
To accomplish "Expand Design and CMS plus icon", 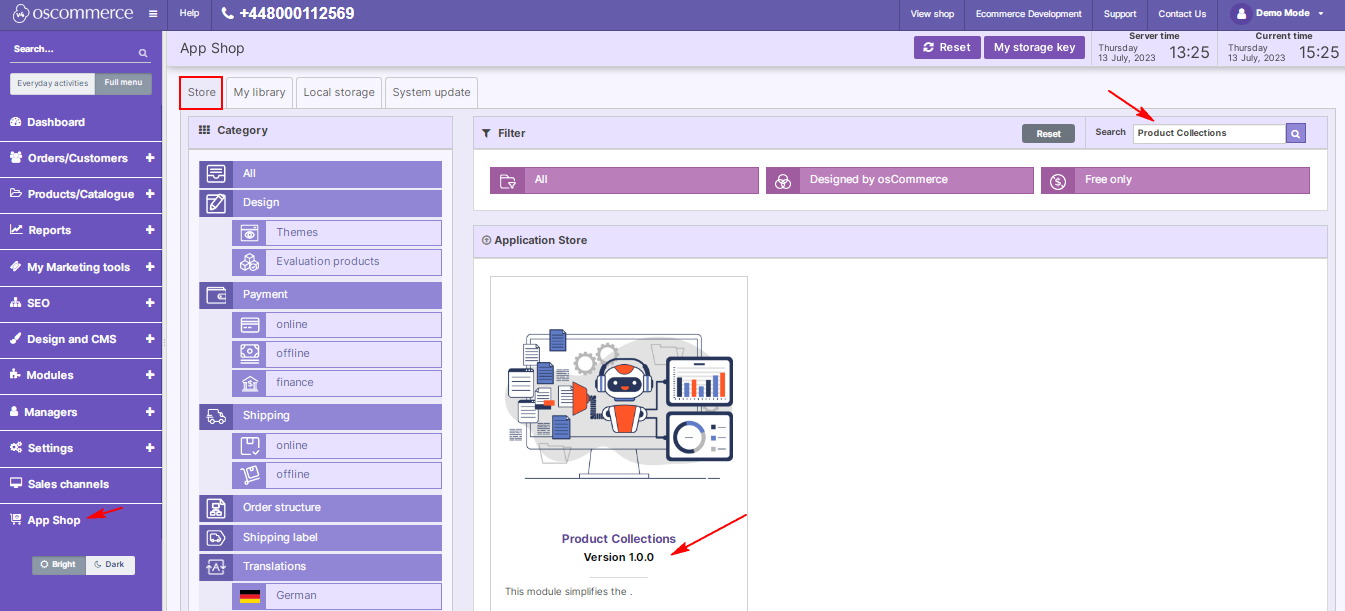I will pos(150,339).
